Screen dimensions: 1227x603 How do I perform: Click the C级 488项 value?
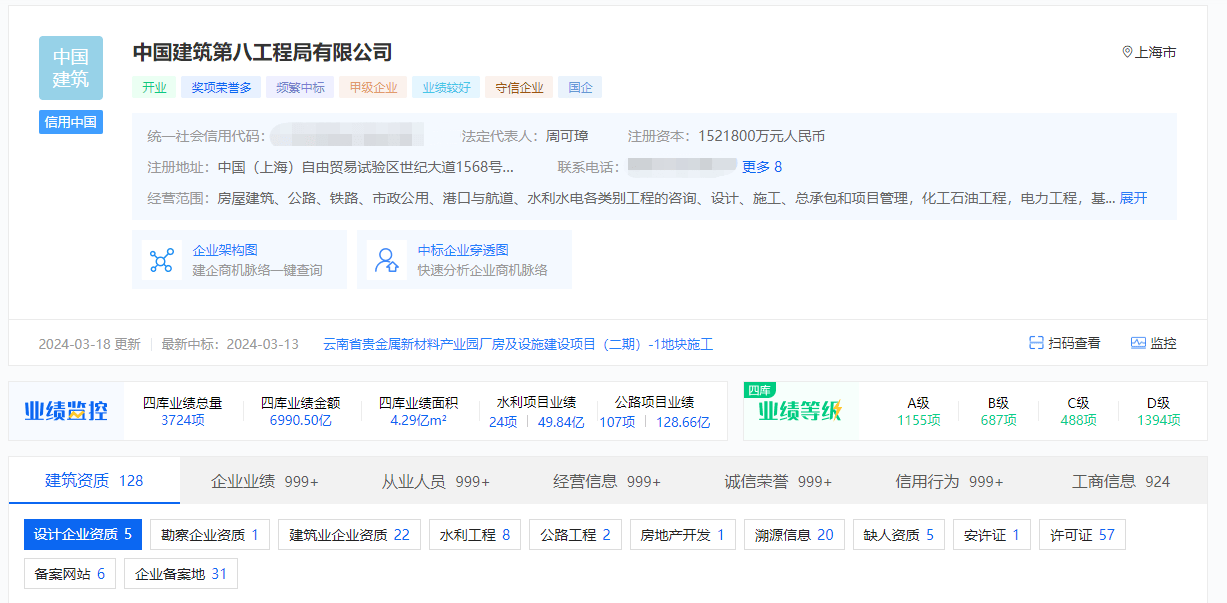[1078, 421]
